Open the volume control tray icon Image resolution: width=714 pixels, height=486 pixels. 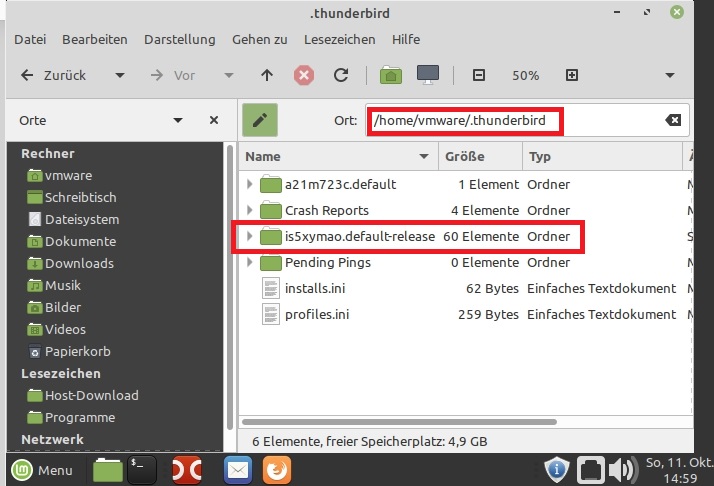[623, 470]
